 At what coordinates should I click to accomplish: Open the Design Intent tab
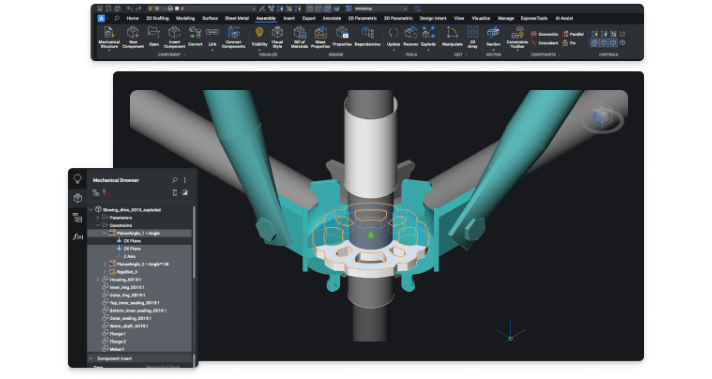coord(433,18)
